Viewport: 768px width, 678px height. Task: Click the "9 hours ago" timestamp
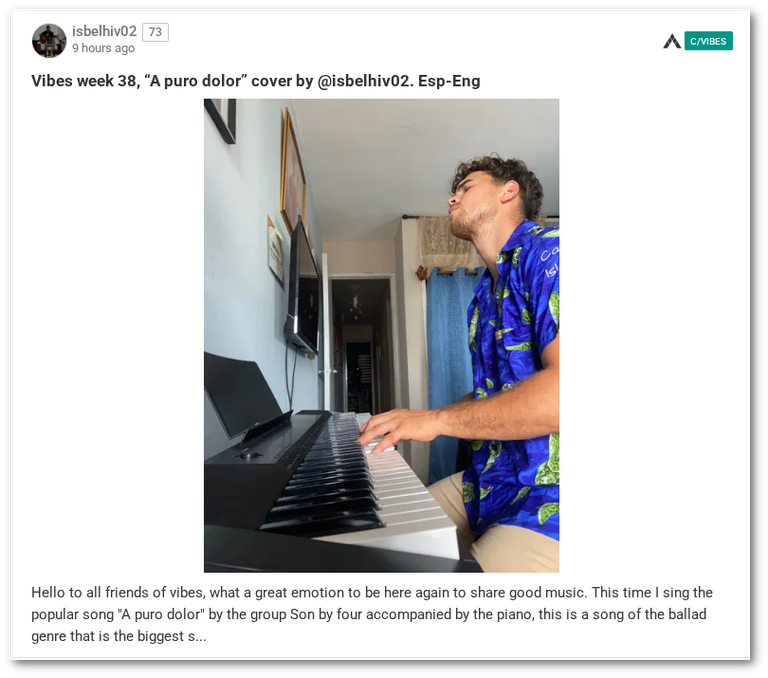click(103, 48)
